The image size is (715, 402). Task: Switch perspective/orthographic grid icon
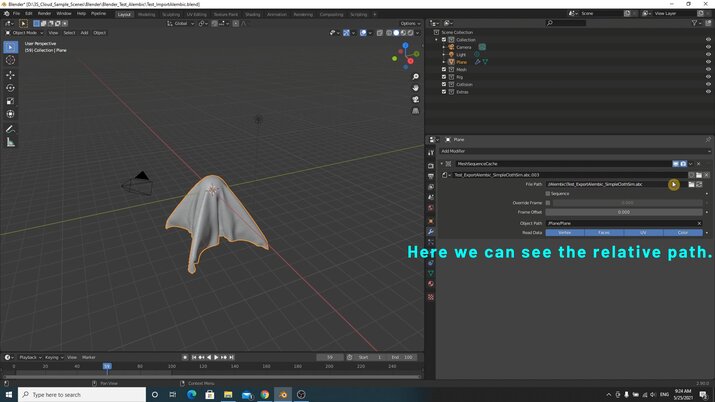[x=415, y=111]
